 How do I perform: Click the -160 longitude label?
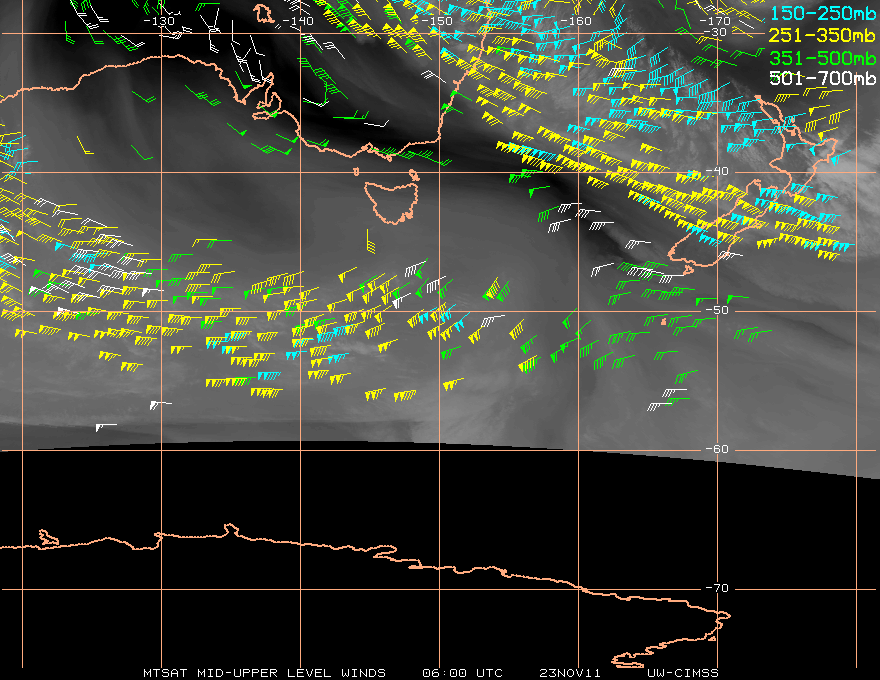pos(575,21)
